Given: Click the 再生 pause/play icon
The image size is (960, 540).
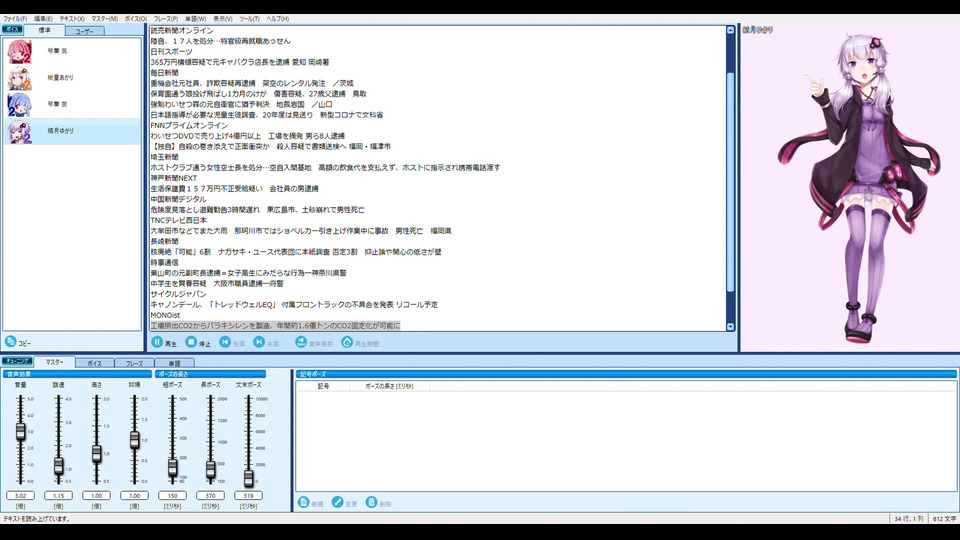Looking at the screenshot, I should point(157,342).
